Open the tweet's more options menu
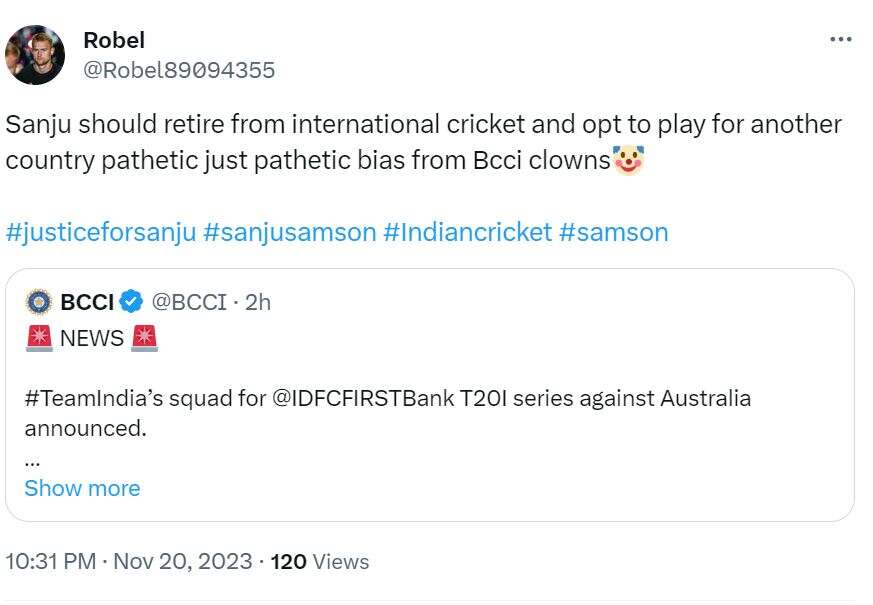 tap(841, 40)
